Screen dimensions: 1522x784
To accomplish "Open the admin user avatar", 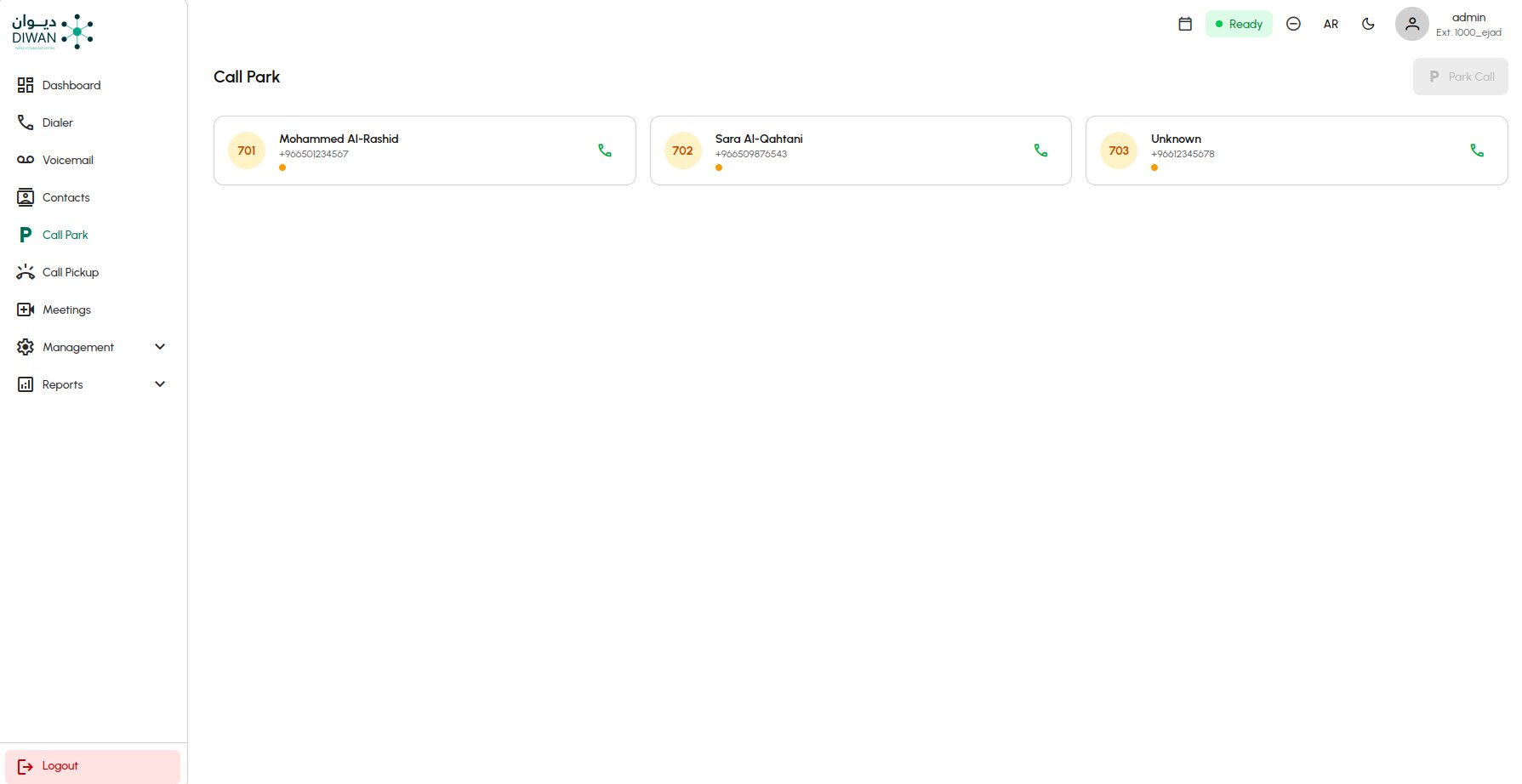I will coord(1412,24).
